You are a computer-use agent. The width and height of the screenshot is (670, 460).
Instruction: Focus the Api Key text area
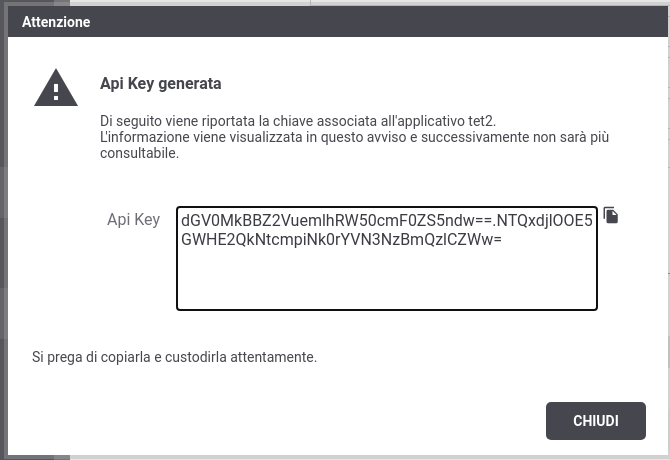(387, 258)
